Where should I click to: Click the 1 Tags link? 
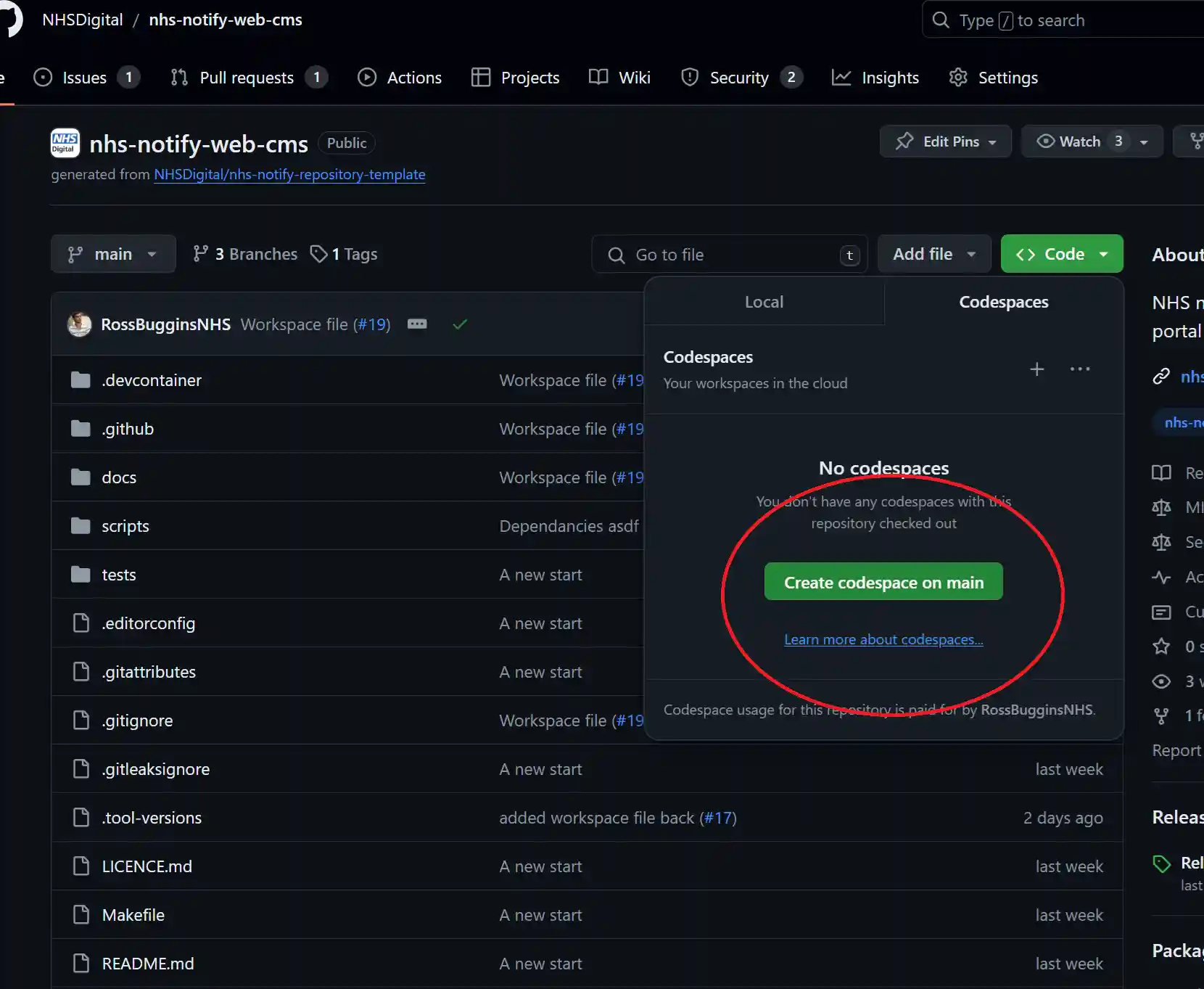coord(345,254)
